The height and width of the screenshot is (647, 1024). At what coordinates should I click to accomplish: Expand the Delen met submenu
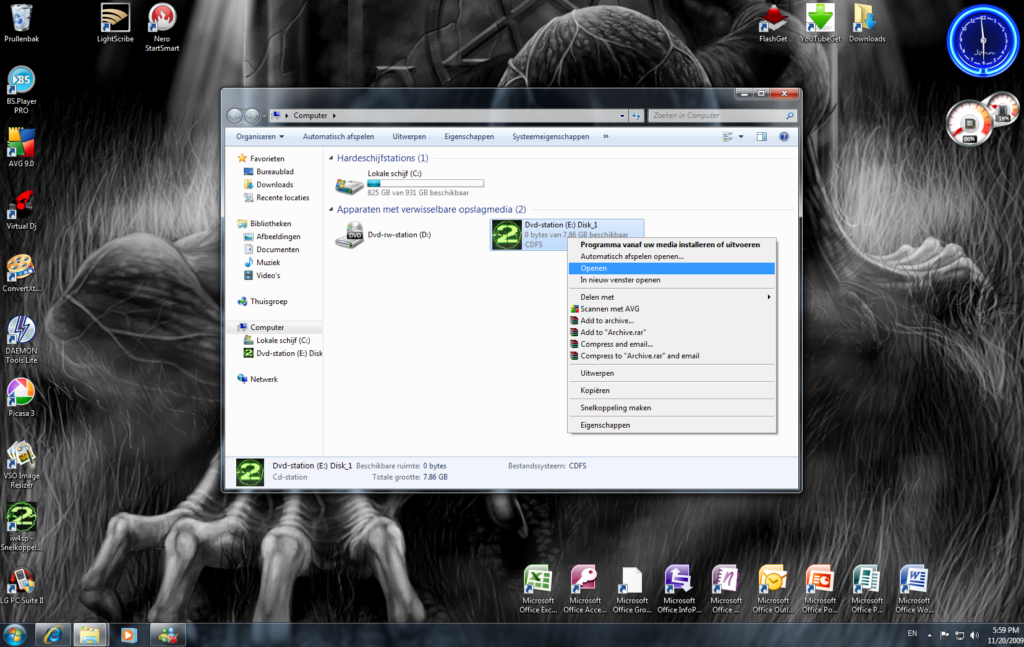[672, 297]
